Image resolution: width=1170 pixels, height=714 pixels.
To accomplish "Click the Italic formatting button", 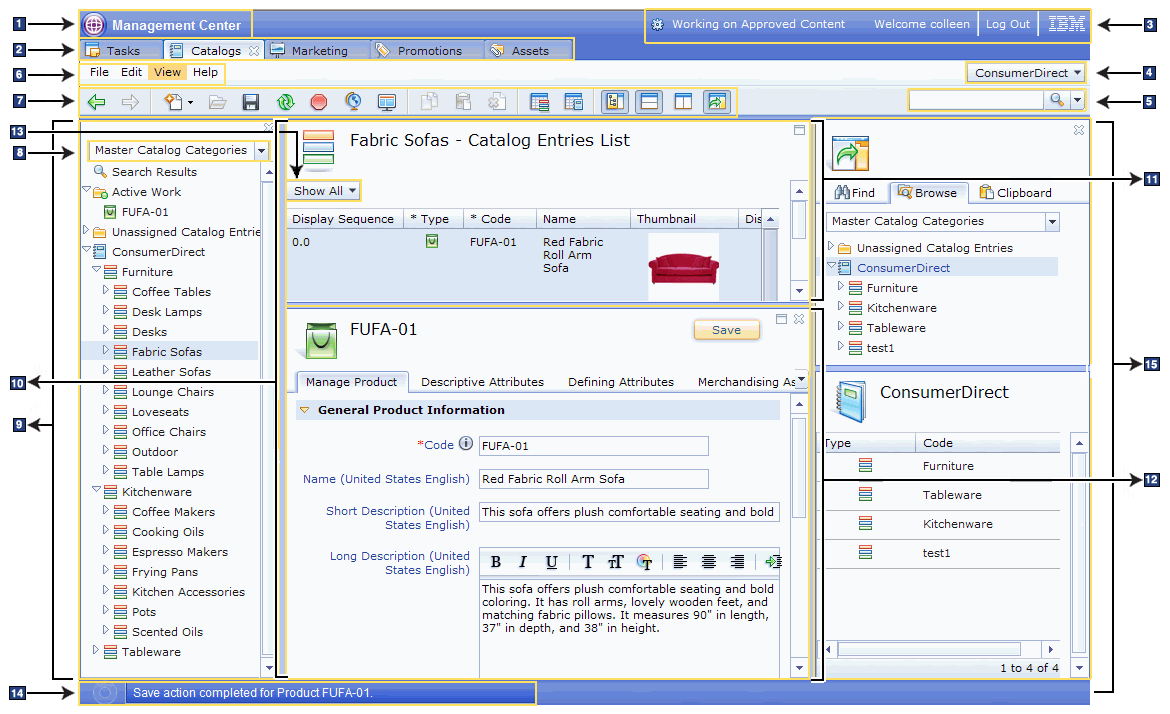I will point(523,562).
